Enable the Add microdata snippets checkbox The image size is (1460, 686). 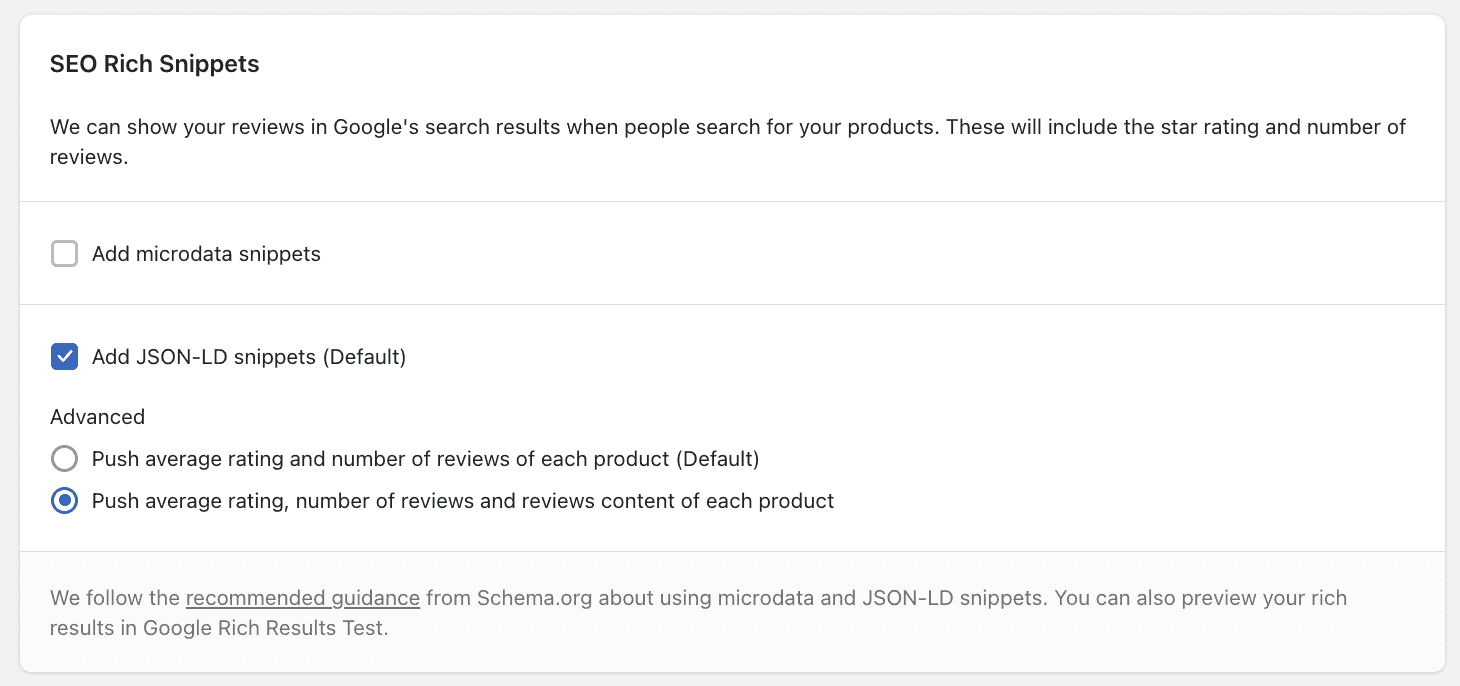(64, 254)
